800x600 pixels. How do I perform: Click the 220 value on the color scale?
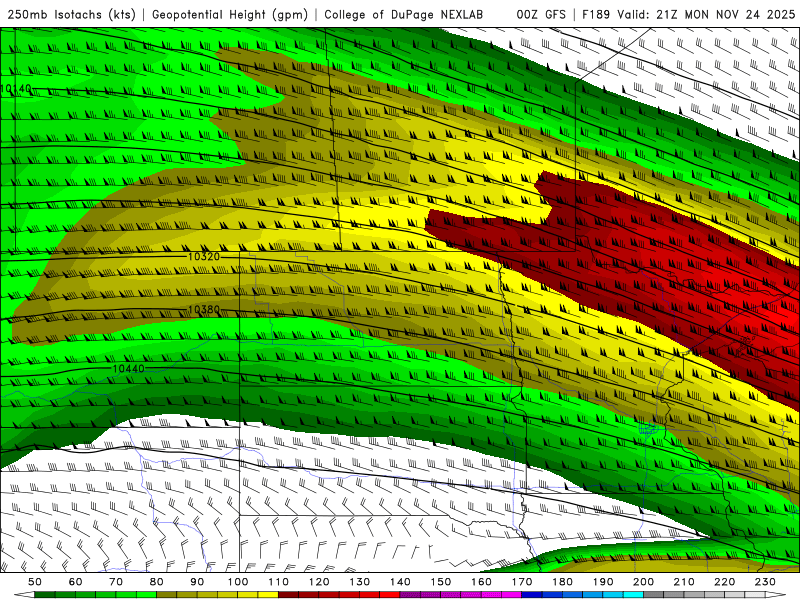(724, 582)
